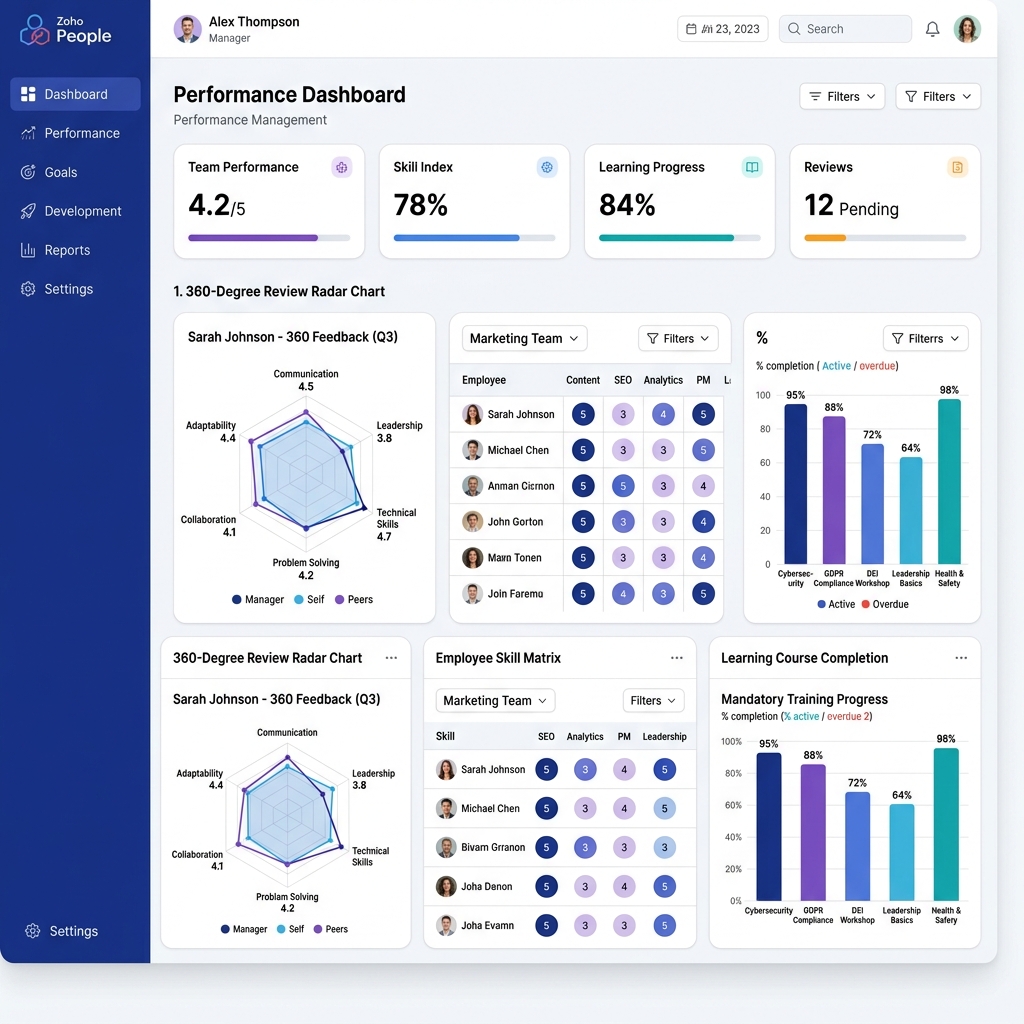
Task: Click the Performance trend icon
Action: tap(28, 133)
